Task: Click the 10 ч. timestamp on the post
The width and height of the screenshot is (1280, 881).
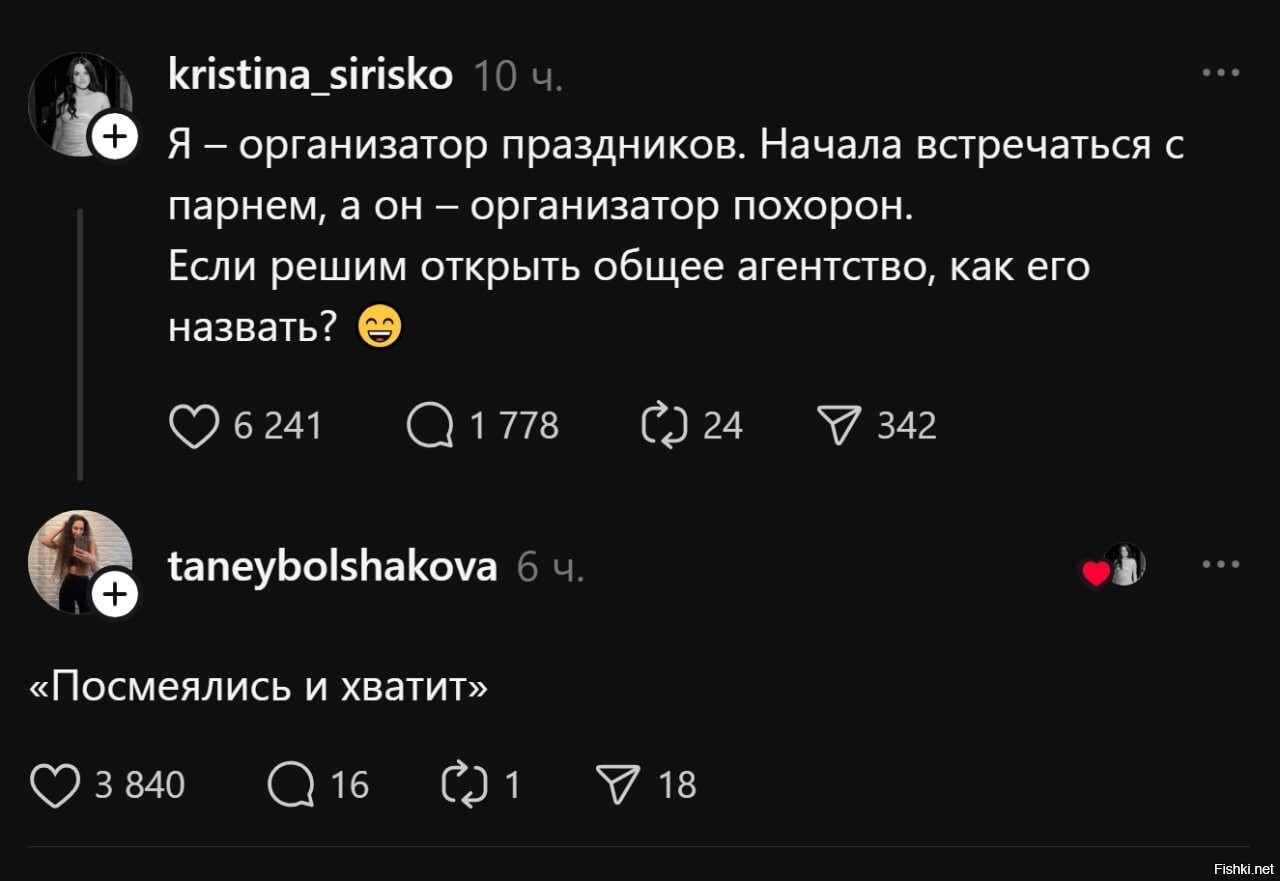Action: 517,76
